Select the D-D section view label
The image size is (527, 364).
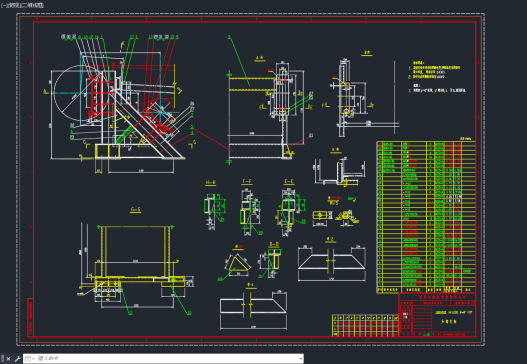(x=274, y=244)
